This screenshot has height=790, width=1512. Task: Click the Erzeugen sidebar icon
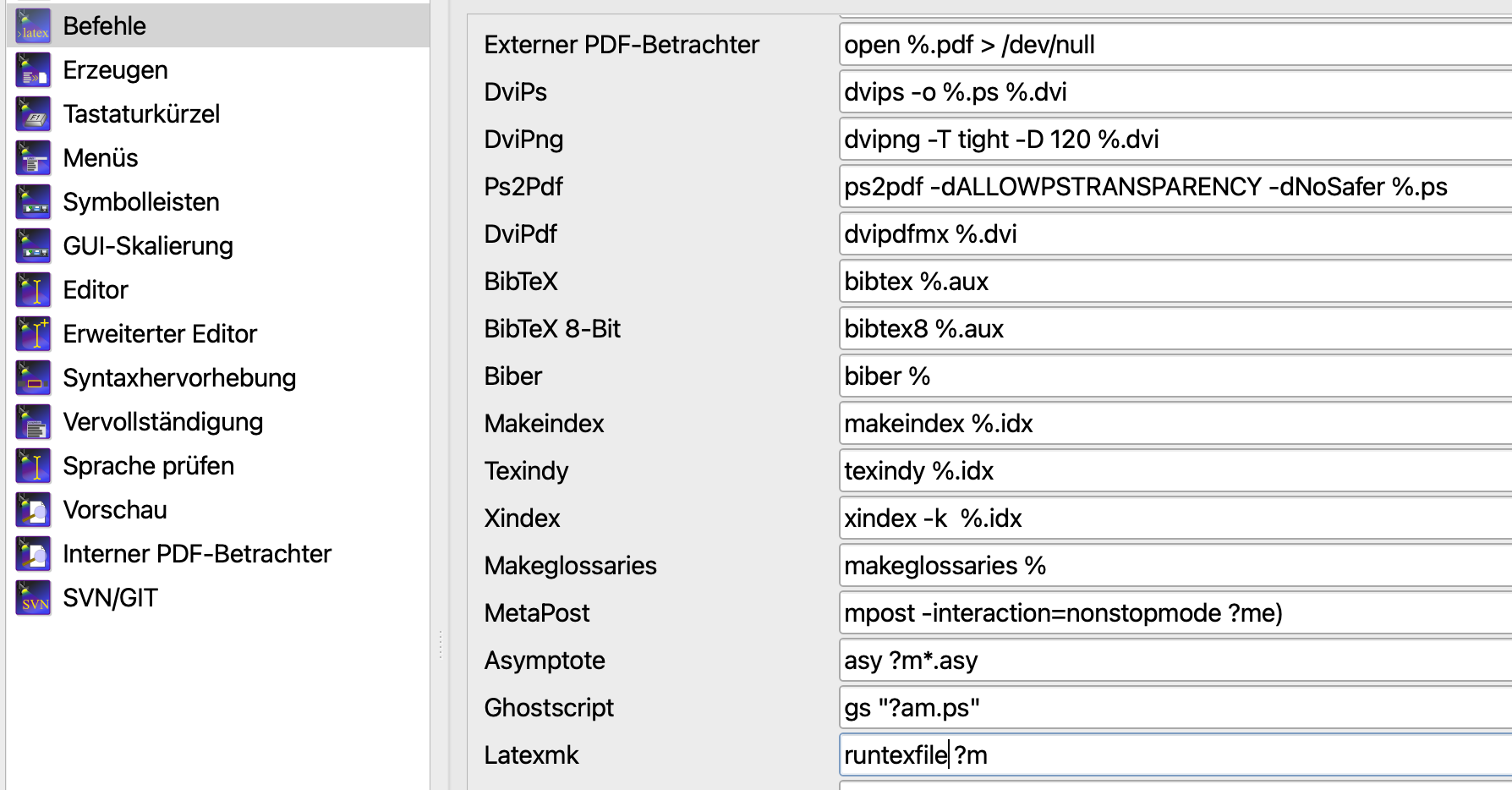coord(33,70)
